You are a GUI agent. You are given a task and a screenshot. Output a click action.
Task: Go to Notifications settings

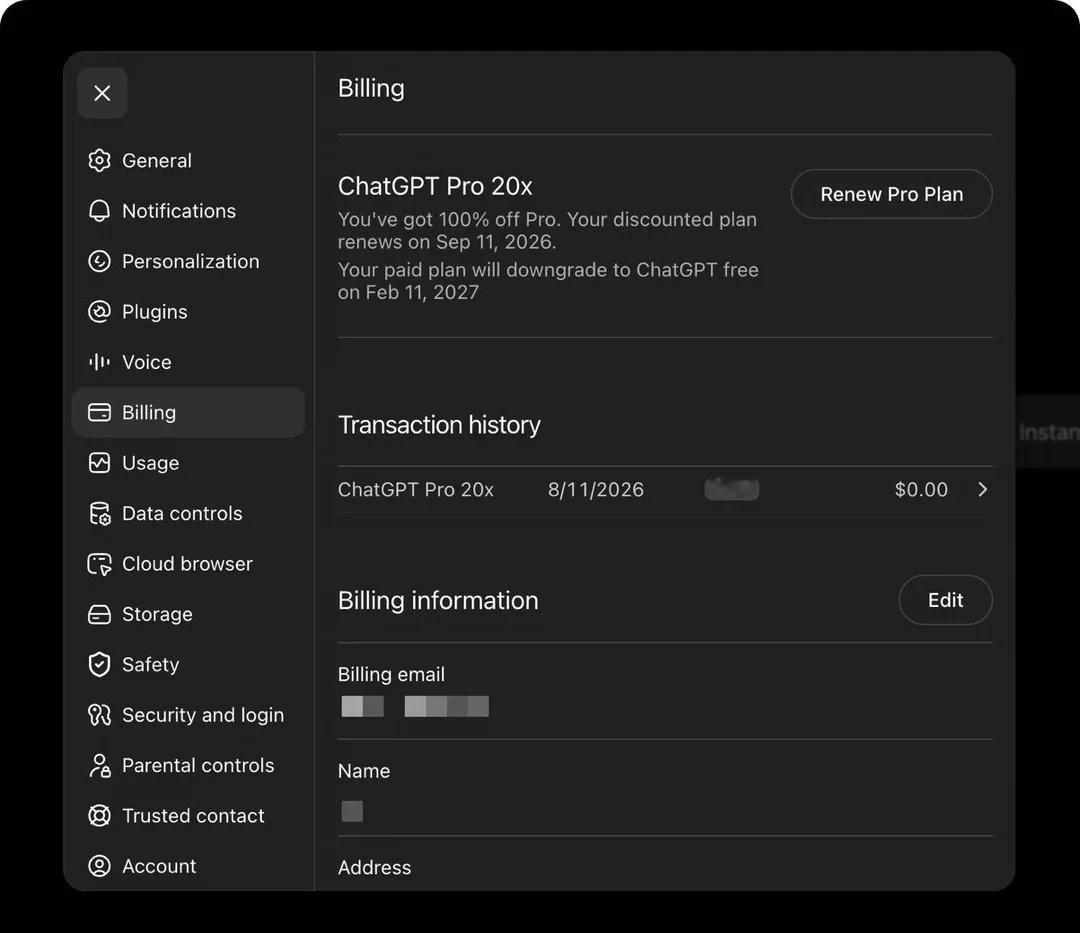[188, 211]
